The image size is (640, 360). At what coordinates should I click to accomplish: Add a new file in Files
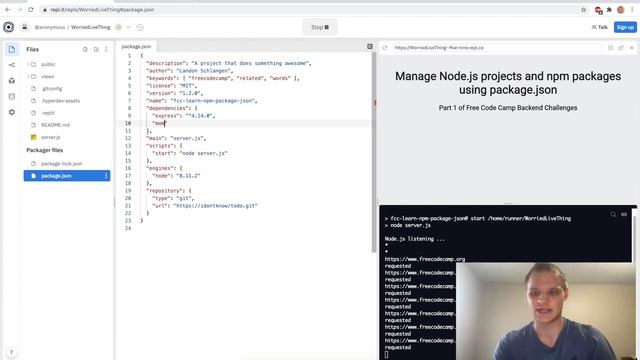(x=85, y=49)
